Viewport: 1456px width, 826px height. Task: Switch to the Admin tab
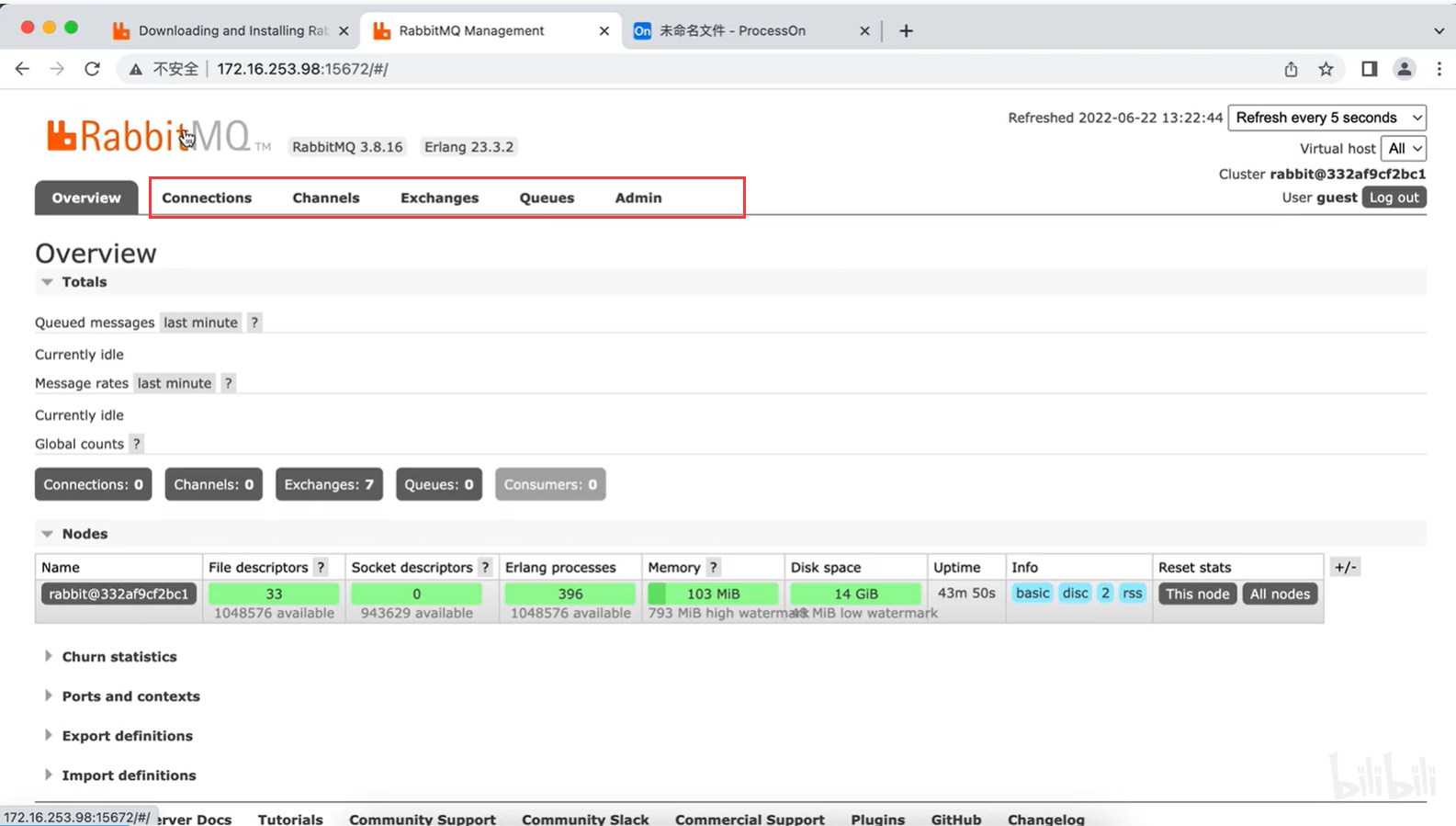(x=638, y=198)
